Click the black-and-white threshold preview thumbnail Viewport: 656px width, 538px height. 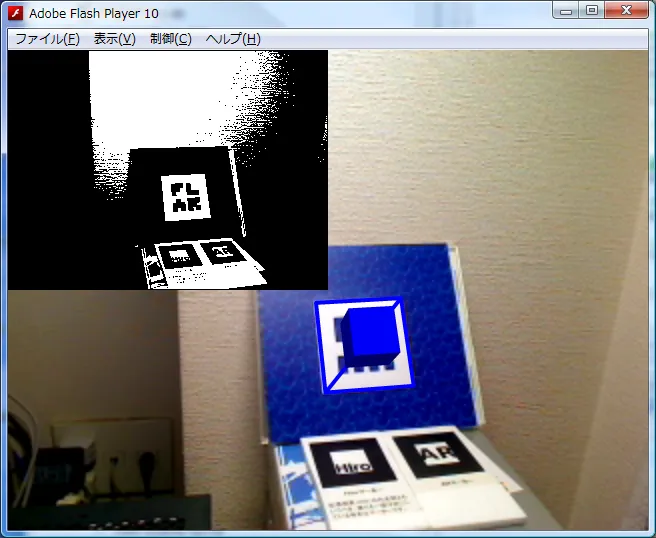click(168, 170)
